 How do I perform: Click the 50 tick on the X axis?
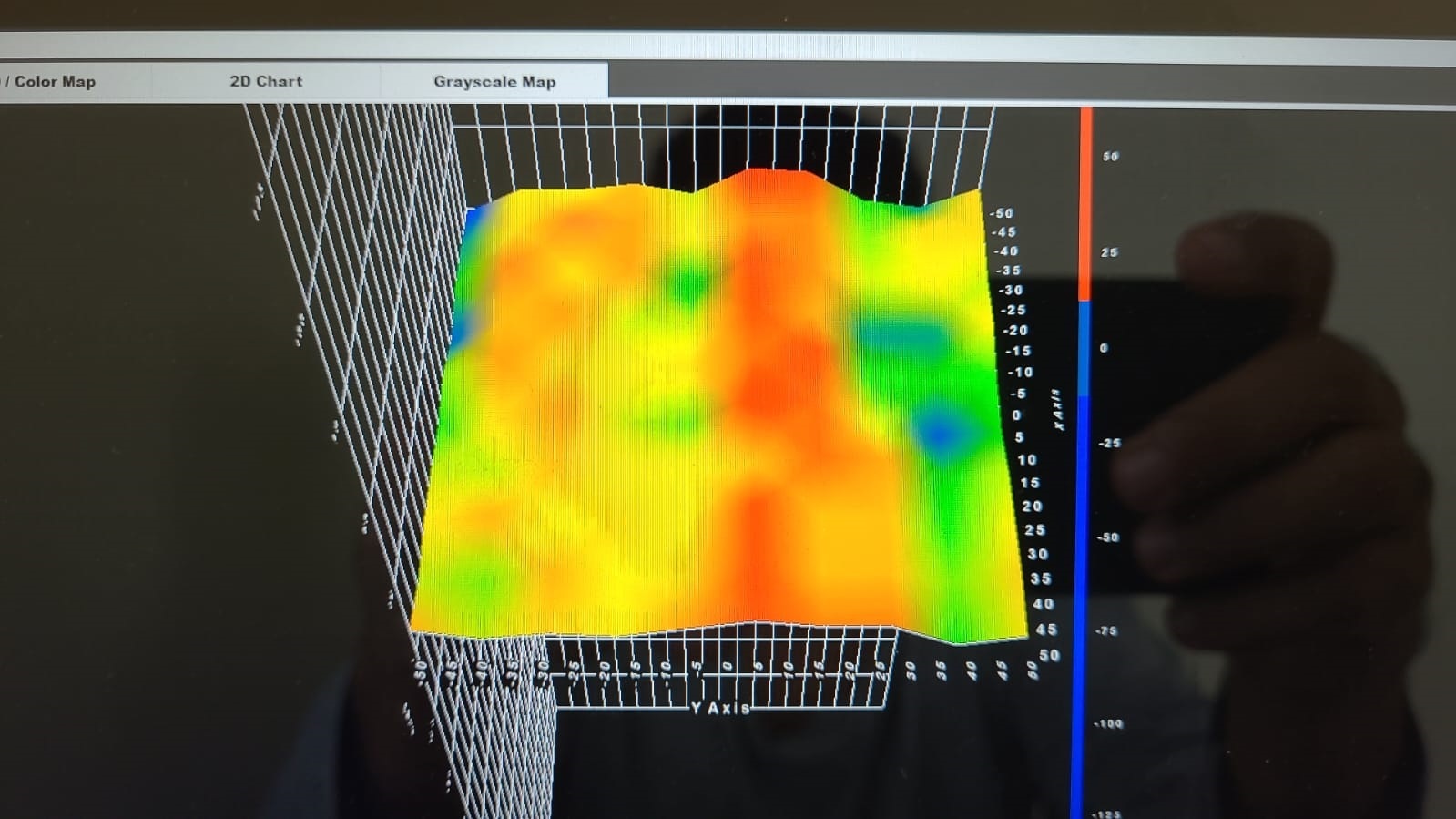pyautogui.click(x=1049, y=655)
